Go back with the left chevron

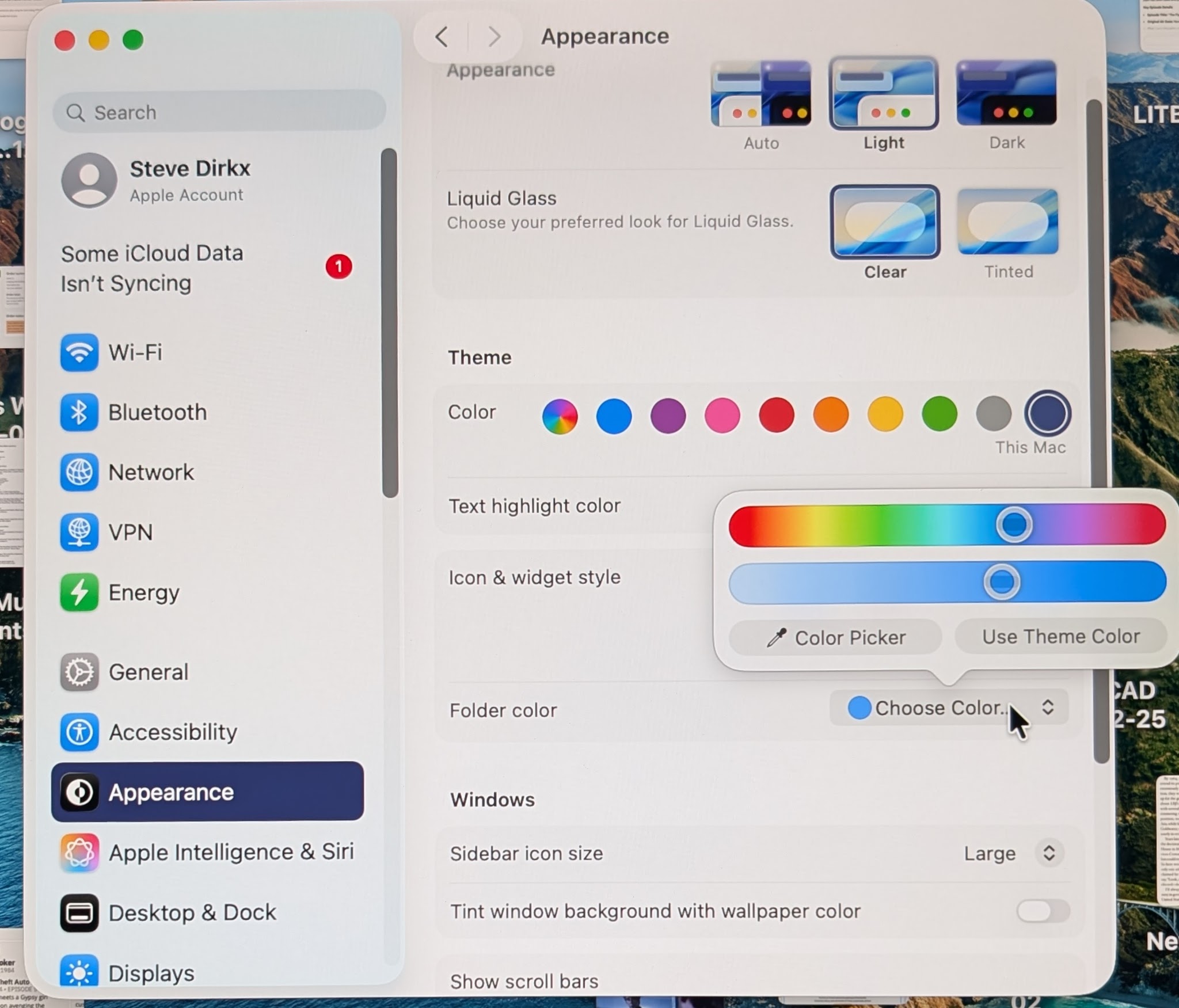(x=442, y=37)
